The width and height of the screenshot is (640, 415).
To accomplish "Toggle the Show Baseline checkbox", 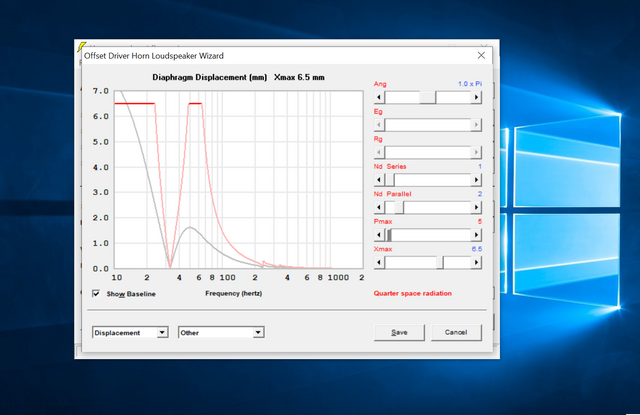I will (x=96, y=293).
